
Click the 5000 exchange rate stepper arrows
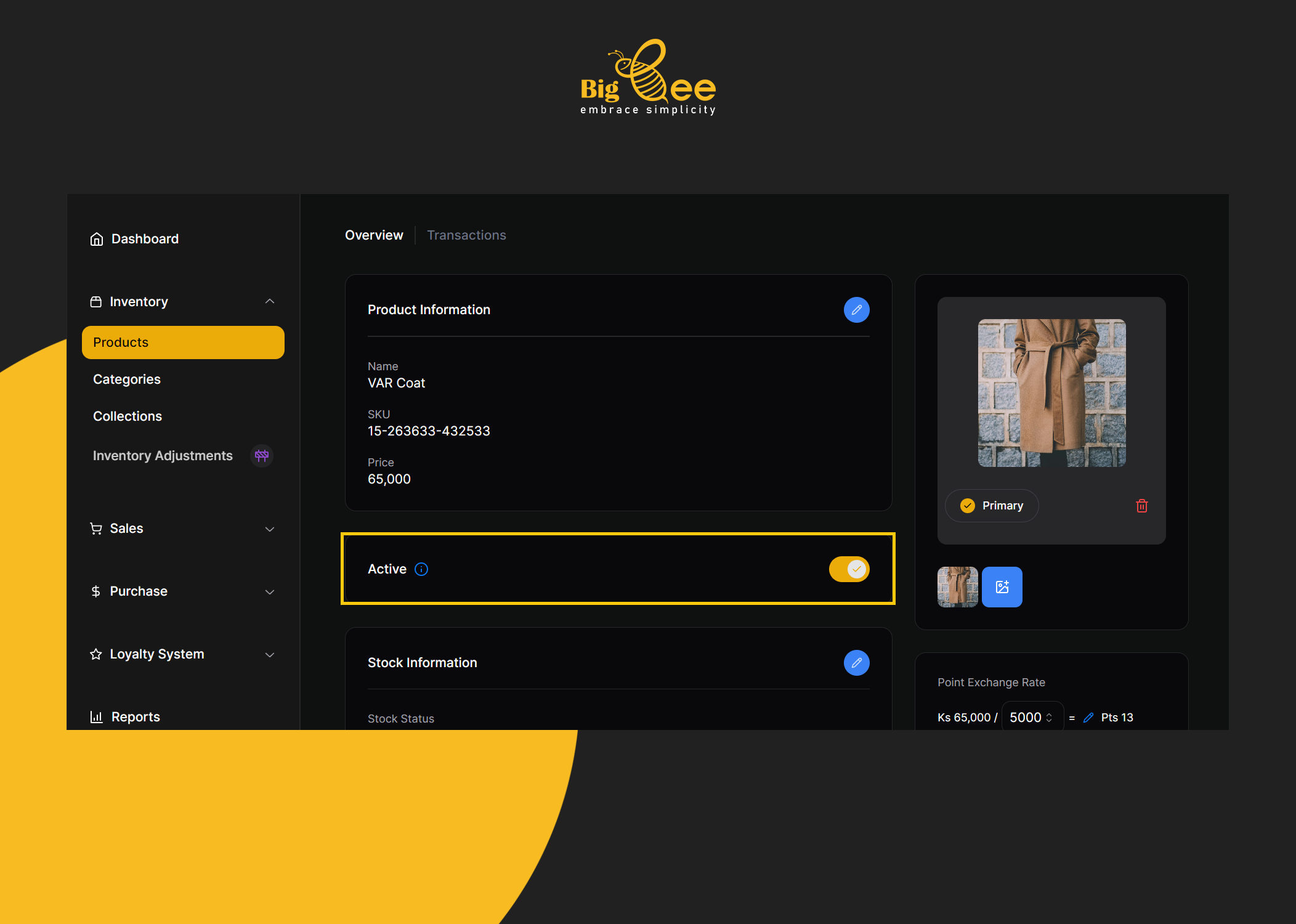[x=1049, y=718]
